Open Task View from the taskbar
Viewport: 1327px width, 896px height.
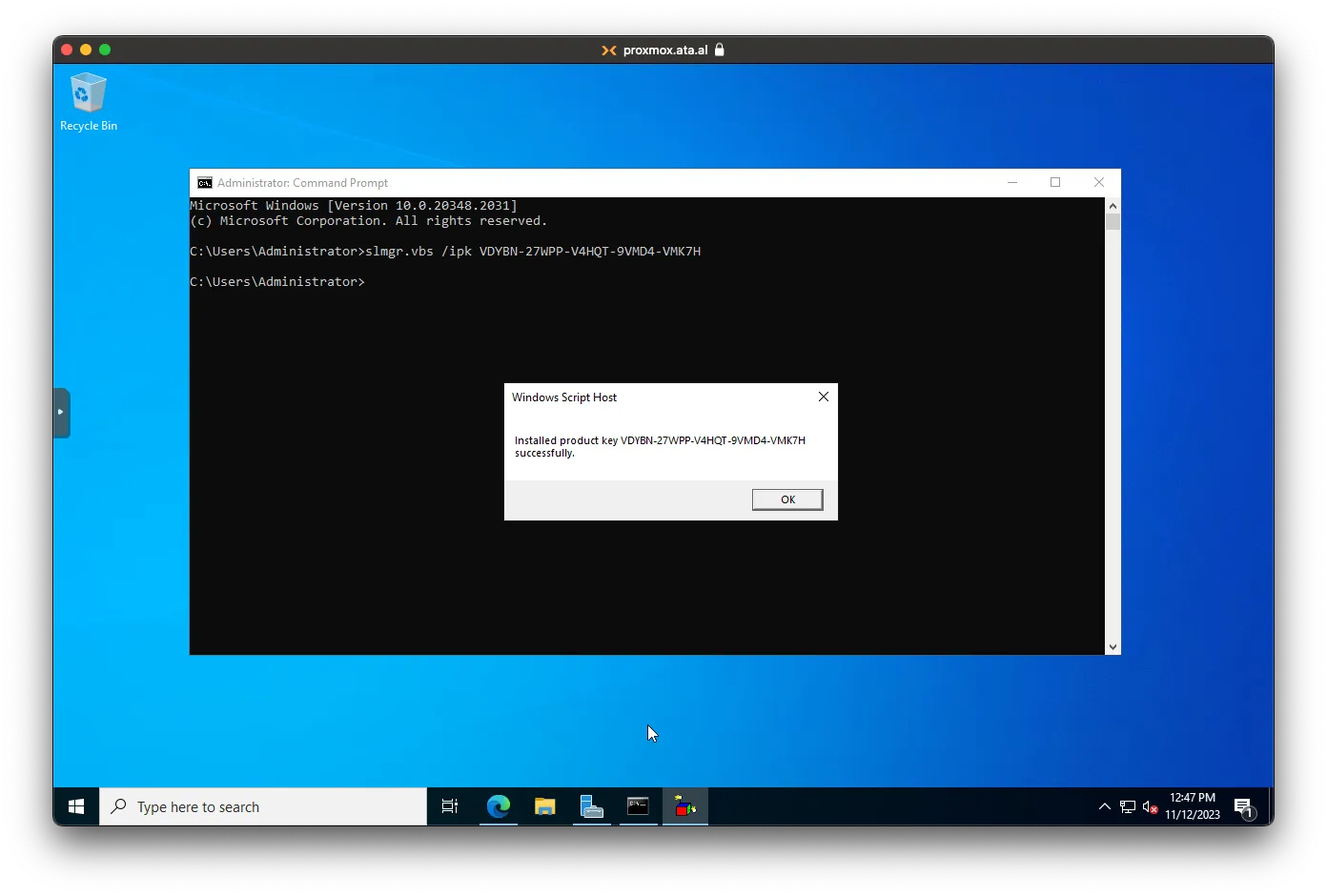pyautogui.click(x=450, y=806)
